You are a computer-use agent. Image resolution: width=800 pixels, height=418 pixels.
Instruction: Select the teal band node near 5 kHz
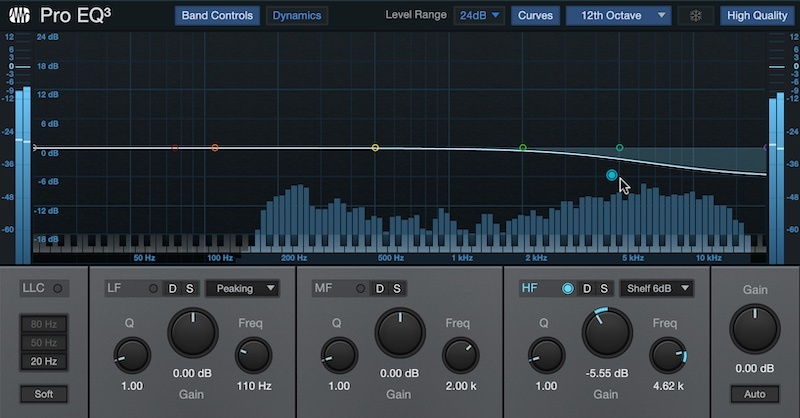[x=619, y=147]
